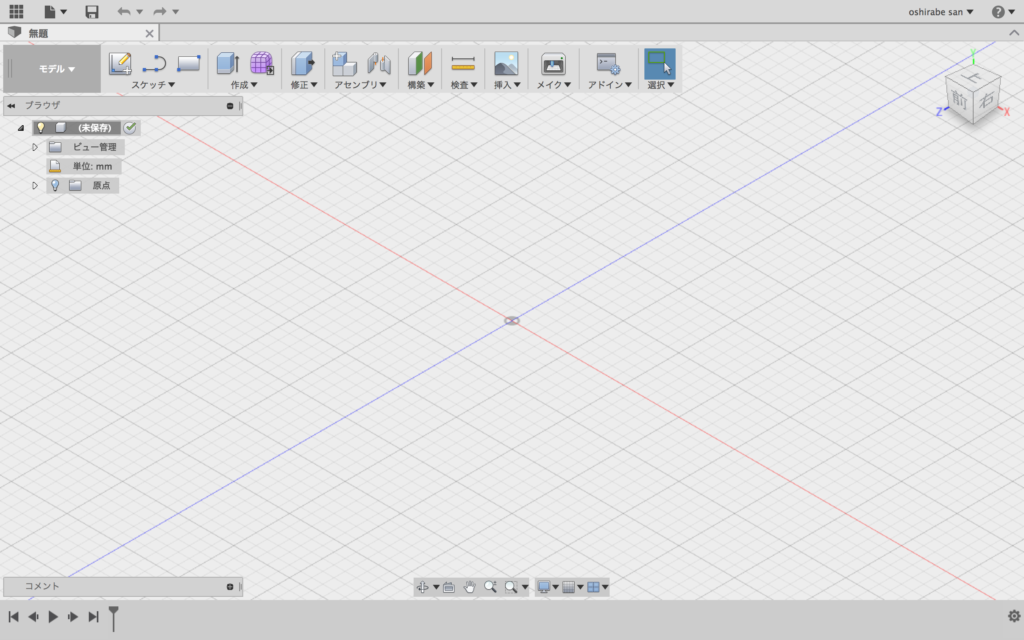Open the 選択 menu
The width and height of the screenshot is (1024, 640).
pos(660,85)
